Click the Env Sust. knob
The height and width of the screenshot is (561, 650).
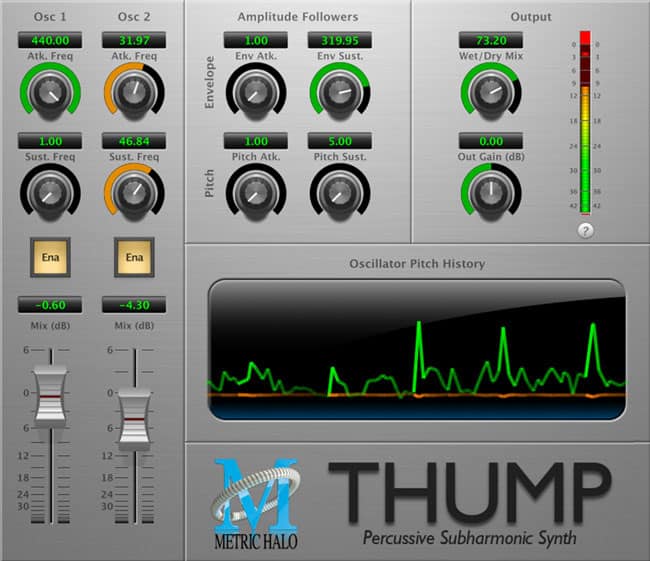tap(340, 92)
